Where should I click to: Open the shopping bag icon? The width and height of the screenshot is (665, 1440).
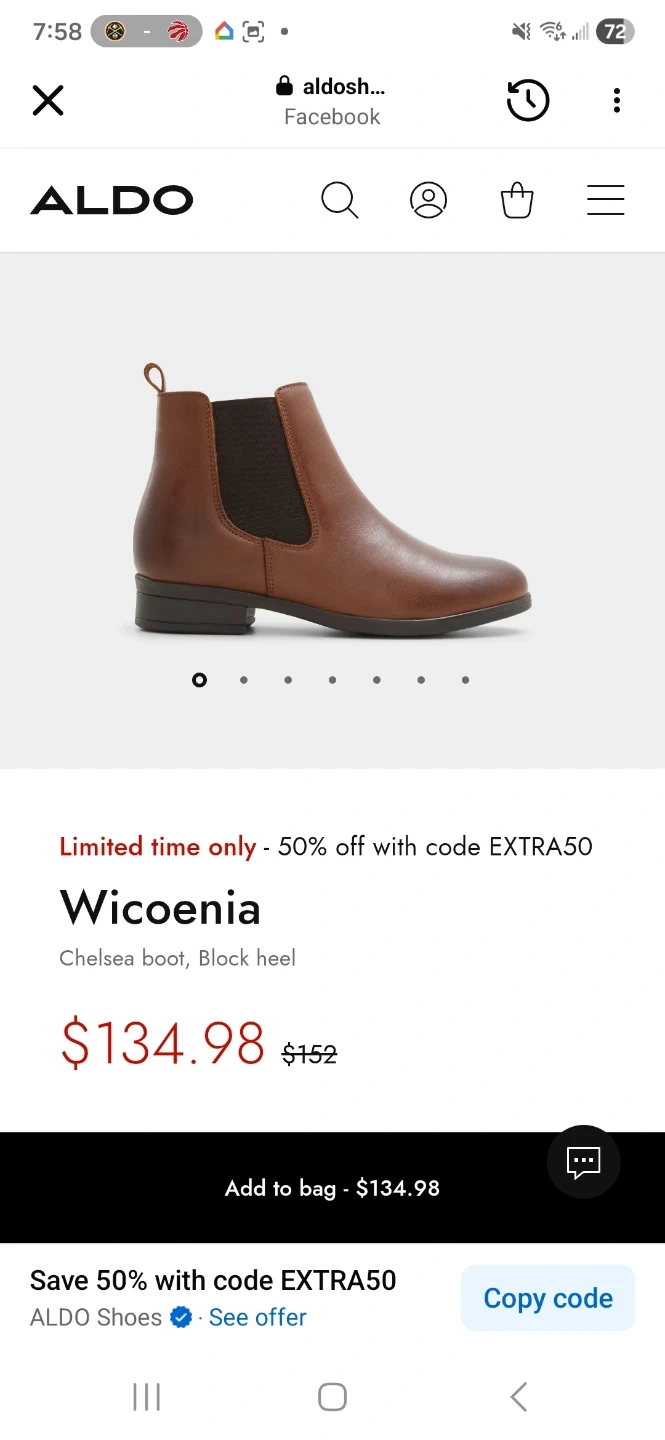[517, 201]
